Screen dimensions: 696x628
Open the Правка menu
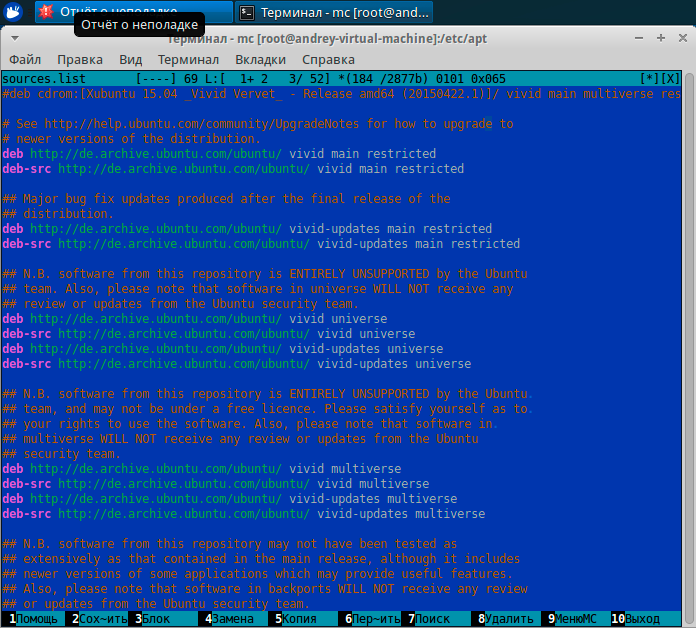click(80, 59)
